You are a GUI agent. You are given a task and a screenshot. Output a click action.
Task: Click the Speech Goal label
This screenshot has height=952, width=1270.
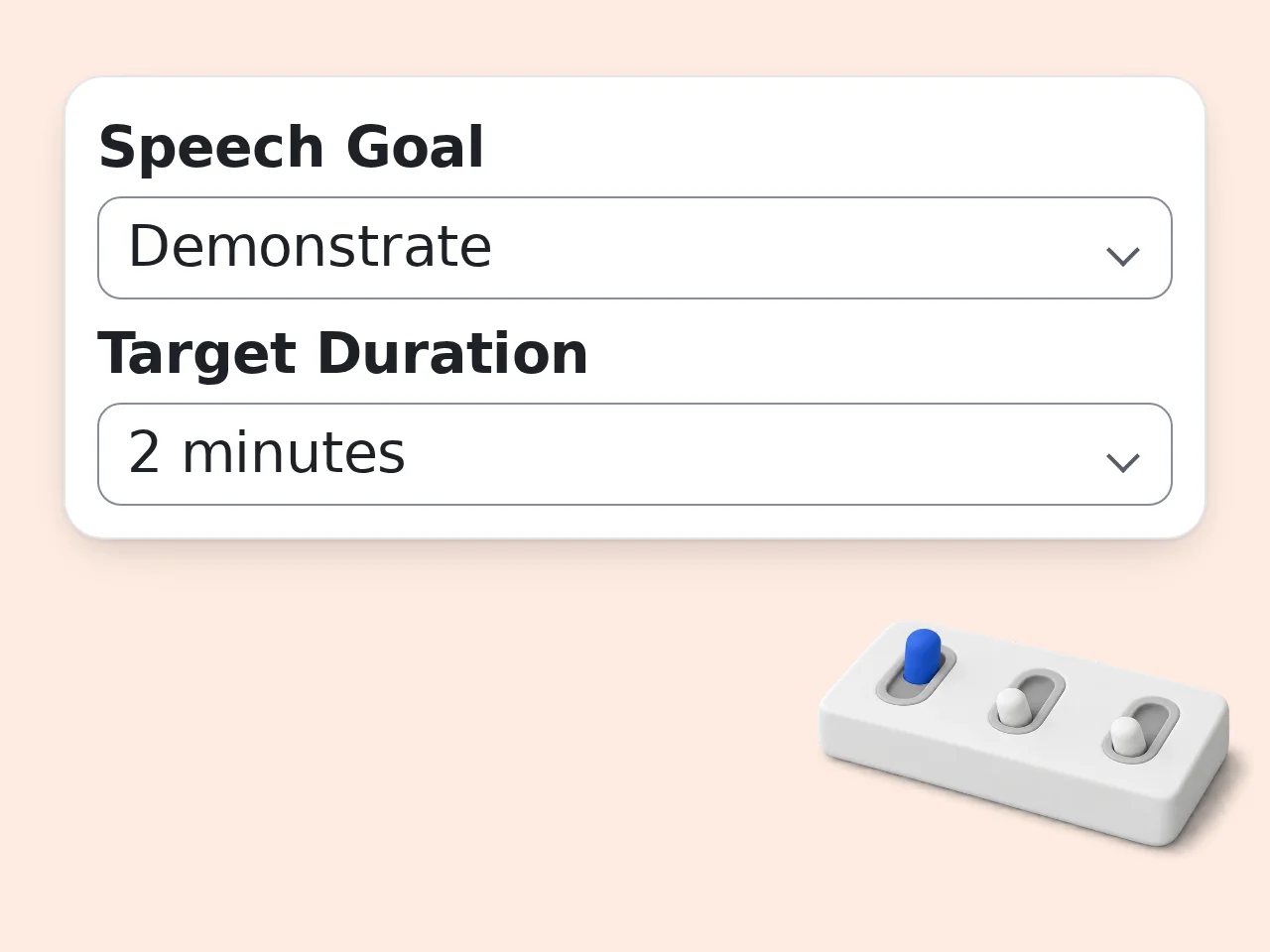291,148
